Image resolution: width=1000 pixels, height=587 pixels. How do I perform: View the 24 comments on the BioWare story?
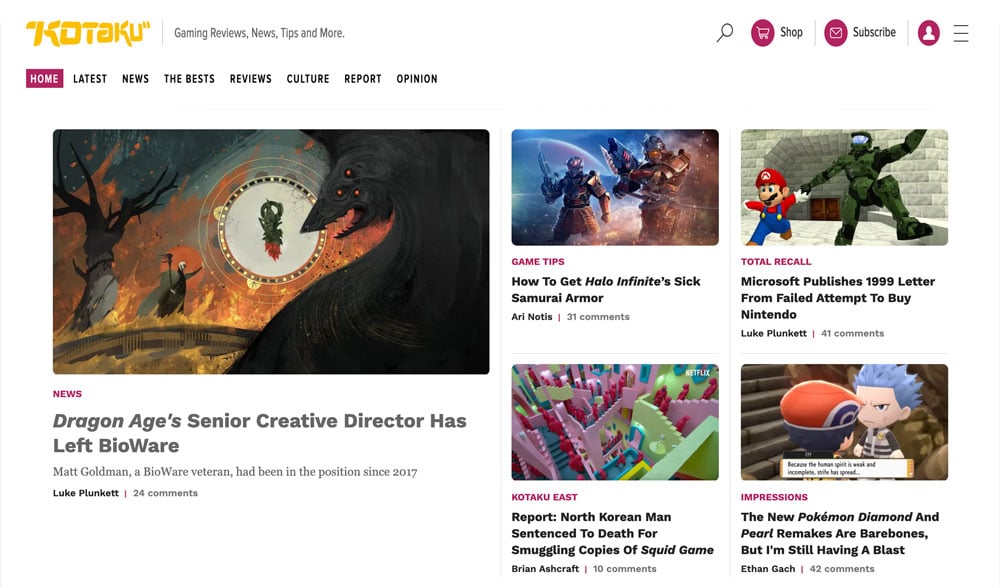167,493
